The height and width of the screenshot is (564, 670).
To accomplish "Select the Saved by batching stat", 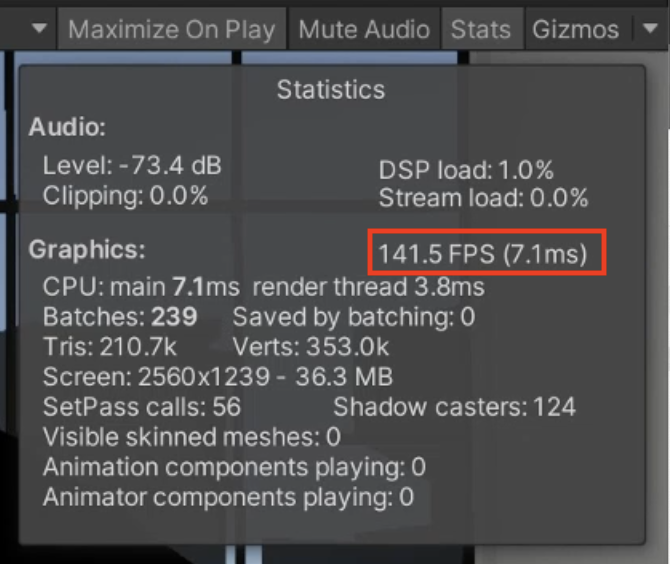I will coord(353,318).
